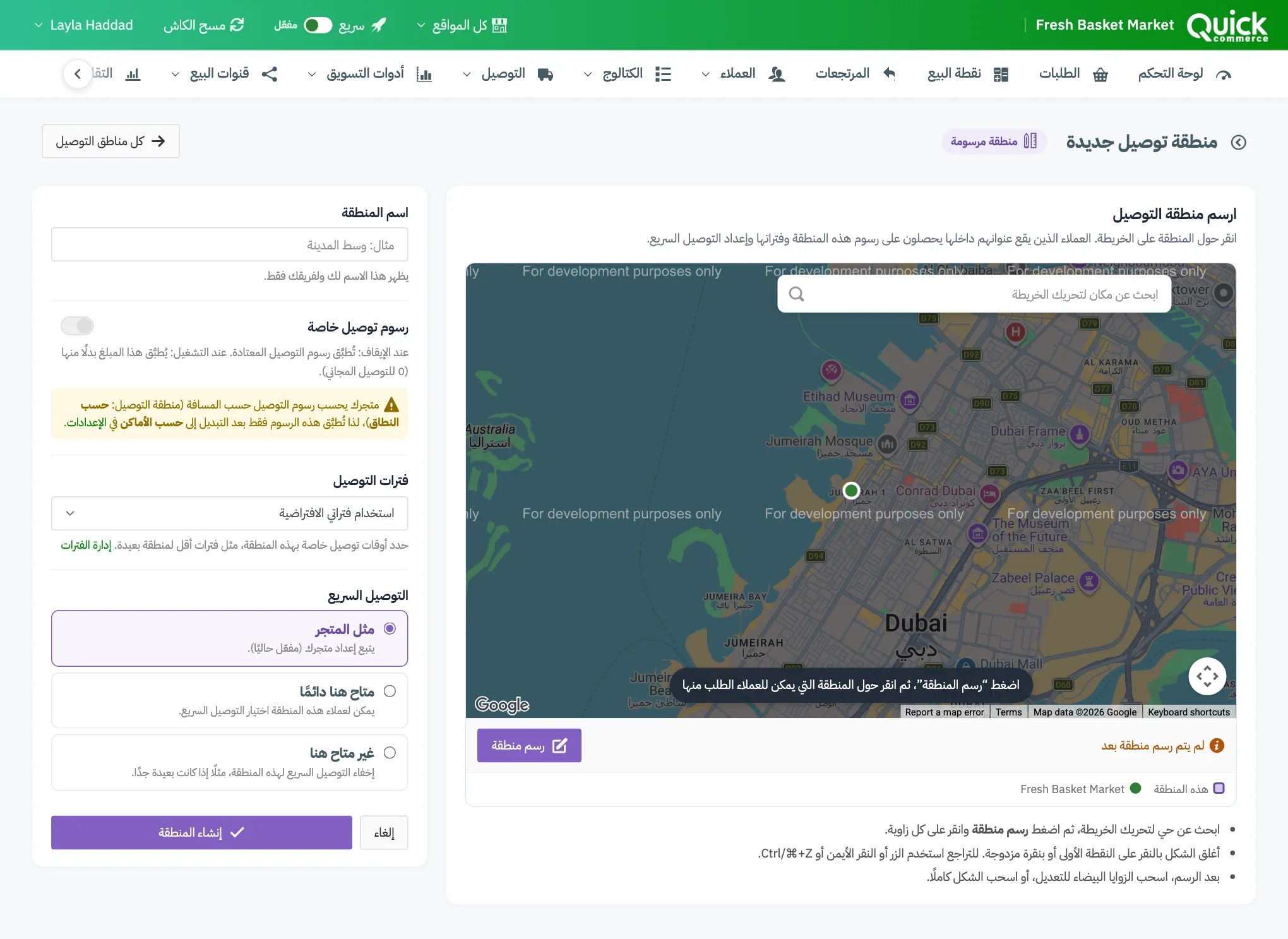The height and width of the screenshot is (939, 1288).
Task: Click the yellow delivery fee warning banner
Action: click(230, 414)
